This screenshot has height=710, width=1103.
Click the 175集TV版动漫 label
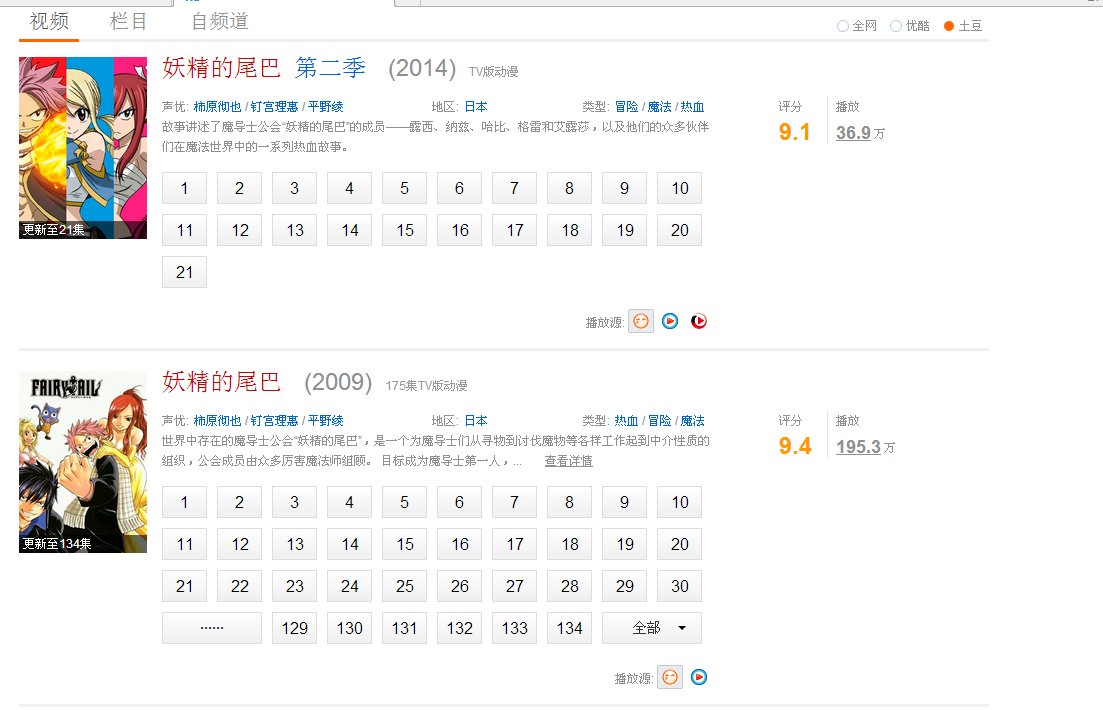tap(426, 386)
